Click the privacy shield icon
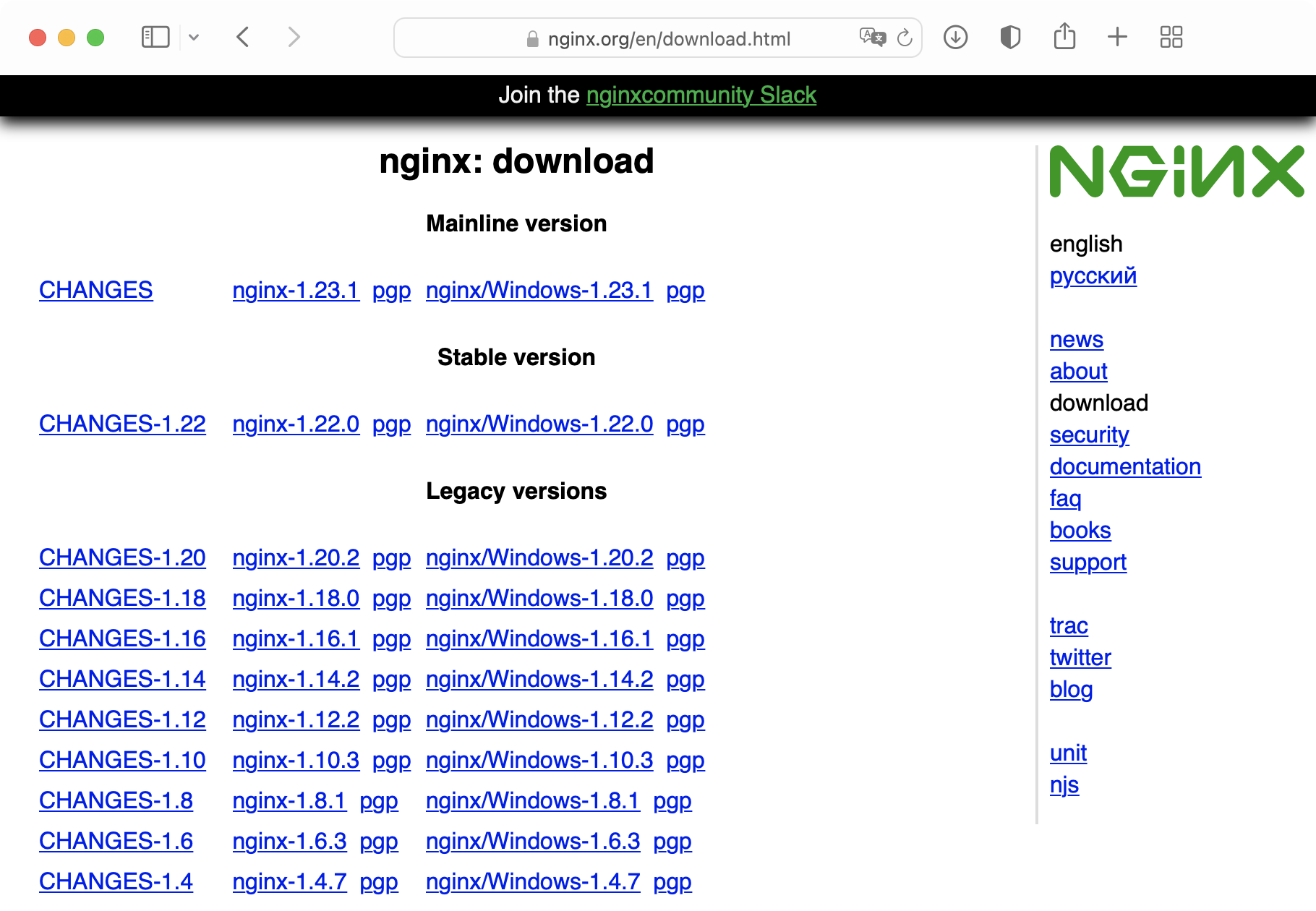 (1009, 37)
